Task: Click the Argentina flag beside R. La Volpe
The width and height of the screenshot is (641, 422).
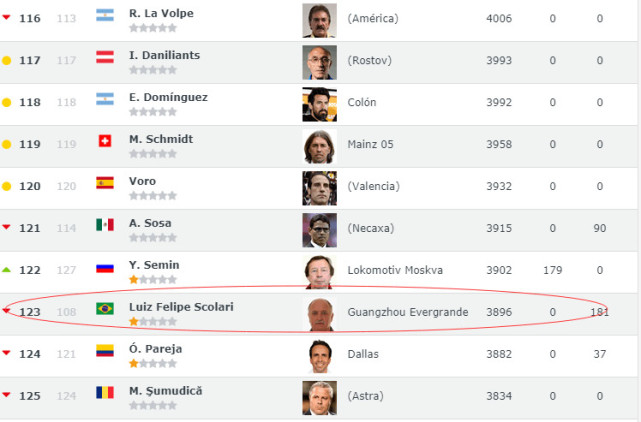Action: tap(105, 15)
